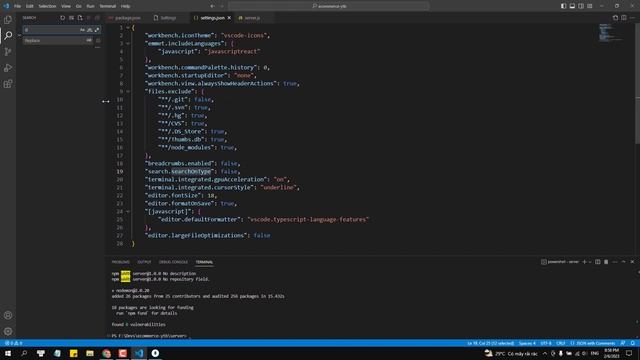The image size is (640, 360).
Task: Collapse the Replace field with the chevron
Action: pyautogui.click(x=19, y=35)
